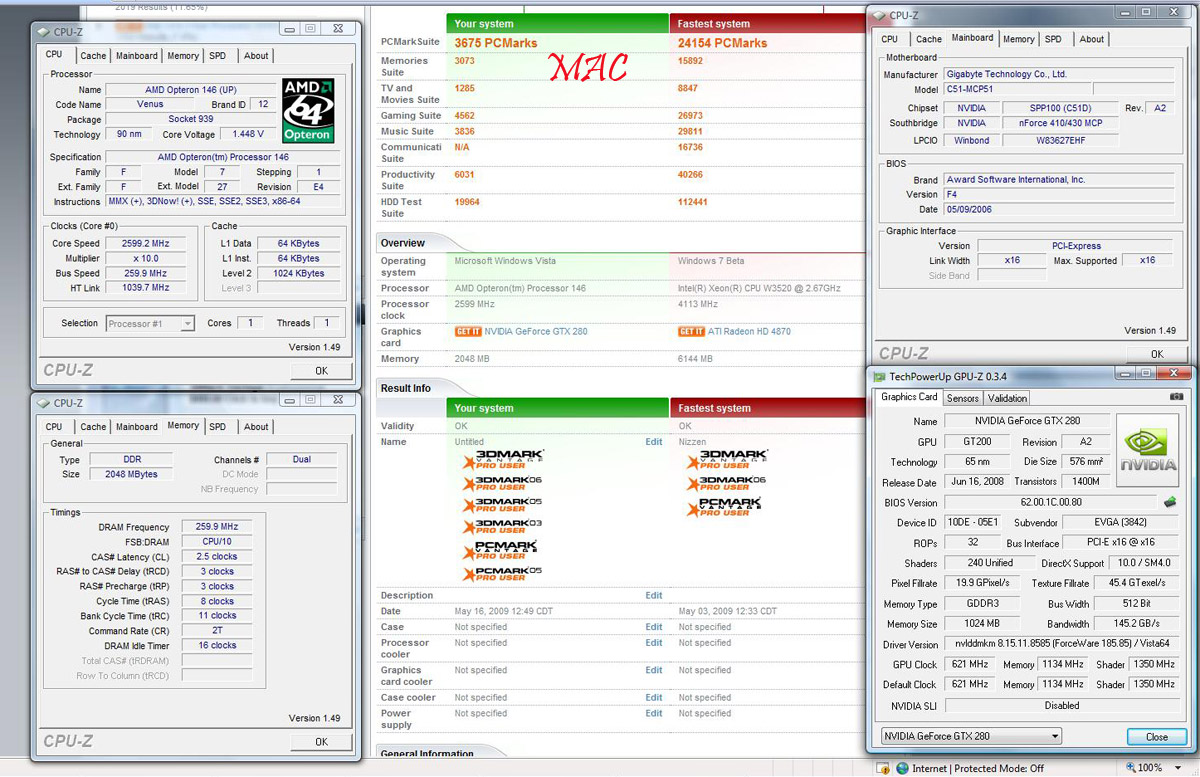Click Fastest system's 3DMark Vantage badge
The image size is (1200, 777).
click(726, 459)
